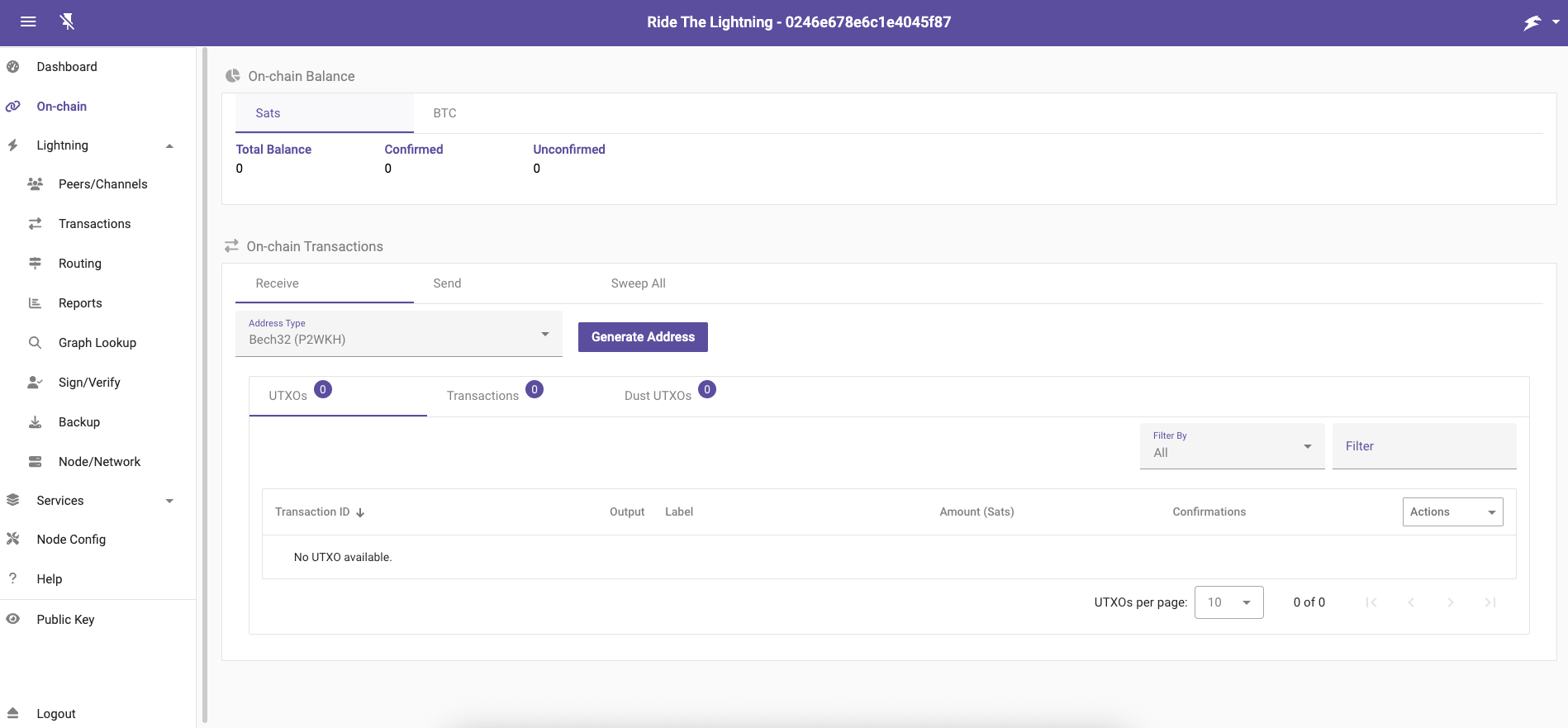Click the Backup download icon
The height and width of the screenshot is (728, 1568).
35,422
